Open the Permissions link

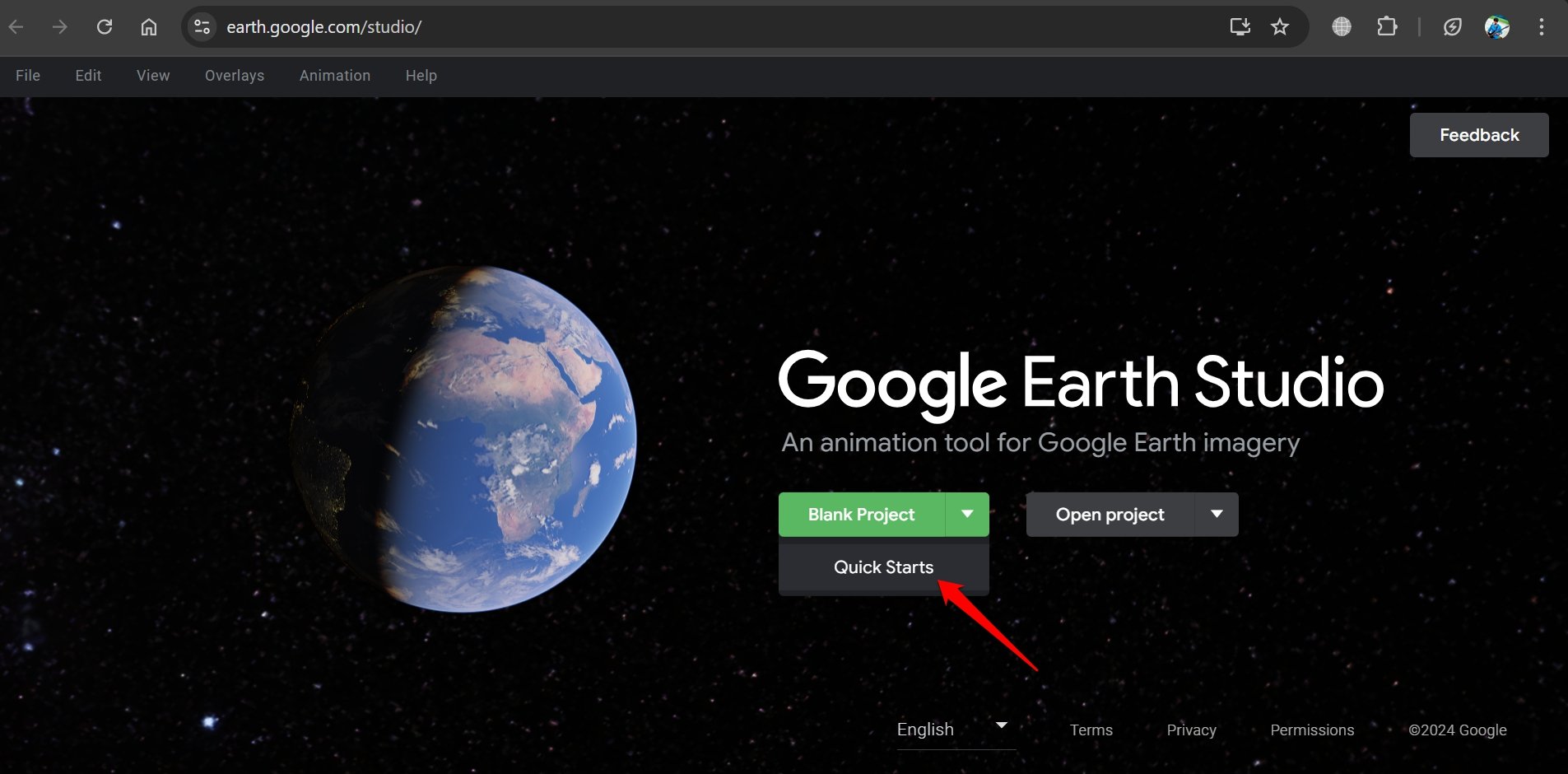1312,730
